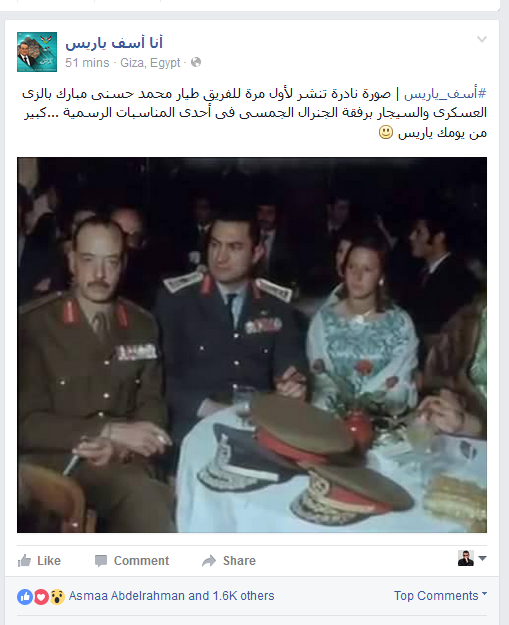Viewport: 509px width, 625px height.
Task: Open the comment-as profile selector dropdown
Action: coord(472,558)
